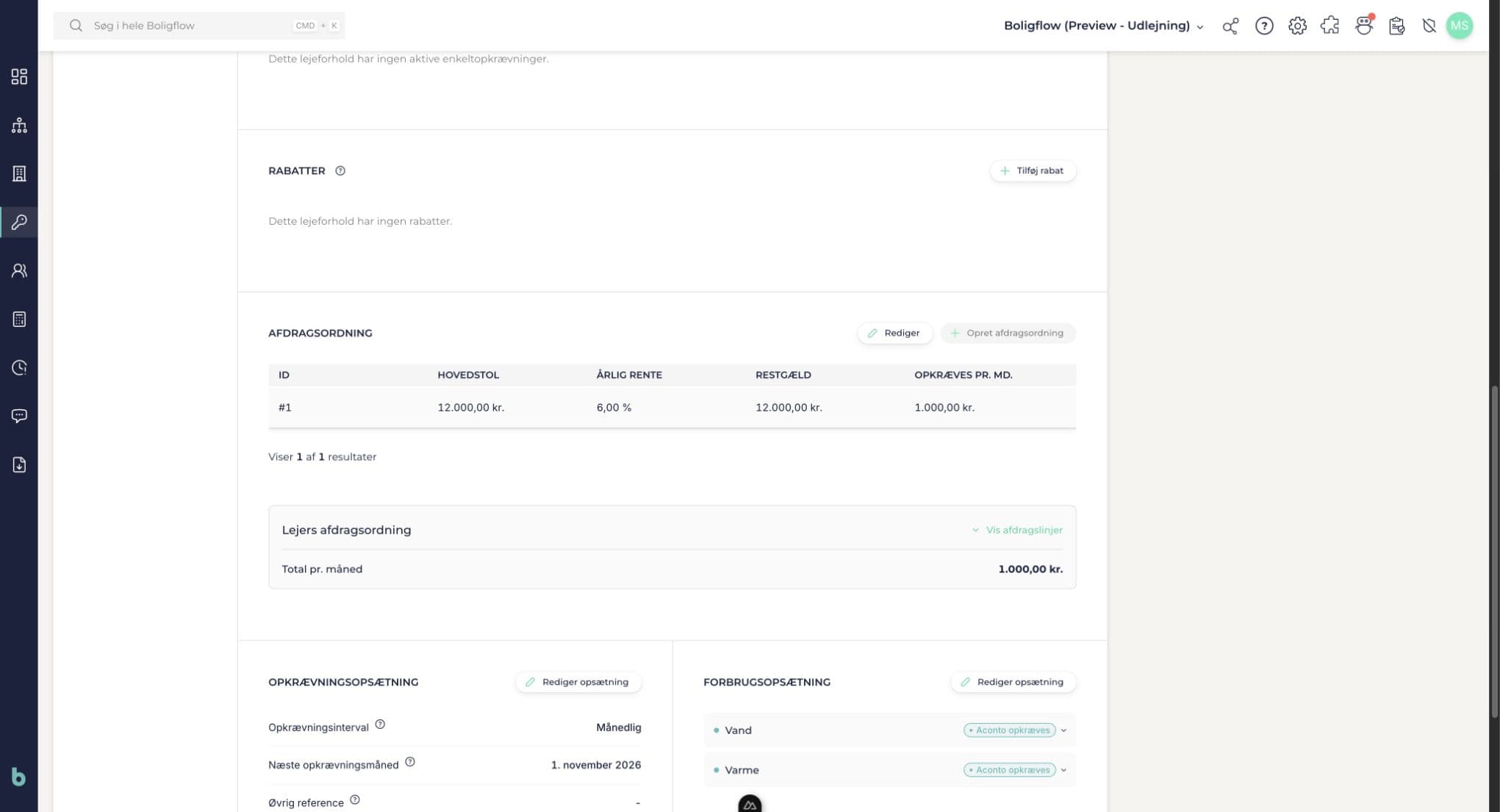The width and height of the screenshot is (1500, 812).
Task: Open the mascot notifications icon with red dot
Action: point(1364,26)
